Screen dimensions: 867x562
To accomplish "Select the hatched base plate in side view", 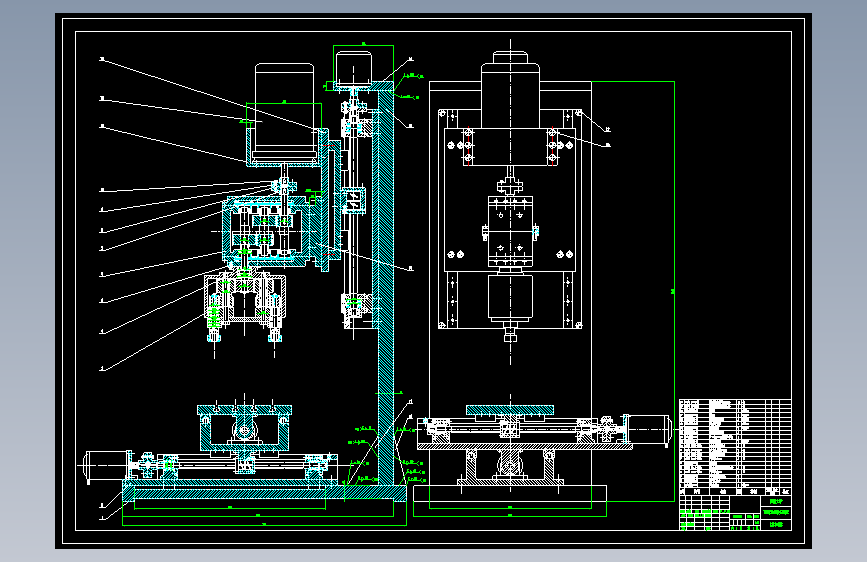I will [x=264, y=493].
